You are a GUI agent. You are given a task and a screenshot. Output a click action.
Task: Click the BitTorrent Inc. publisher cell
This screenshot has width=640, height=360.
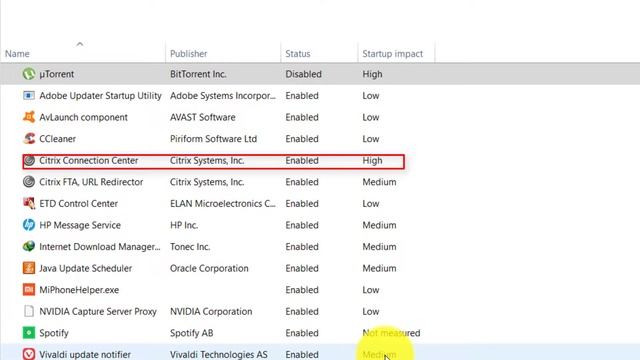[x=198, y=74]
